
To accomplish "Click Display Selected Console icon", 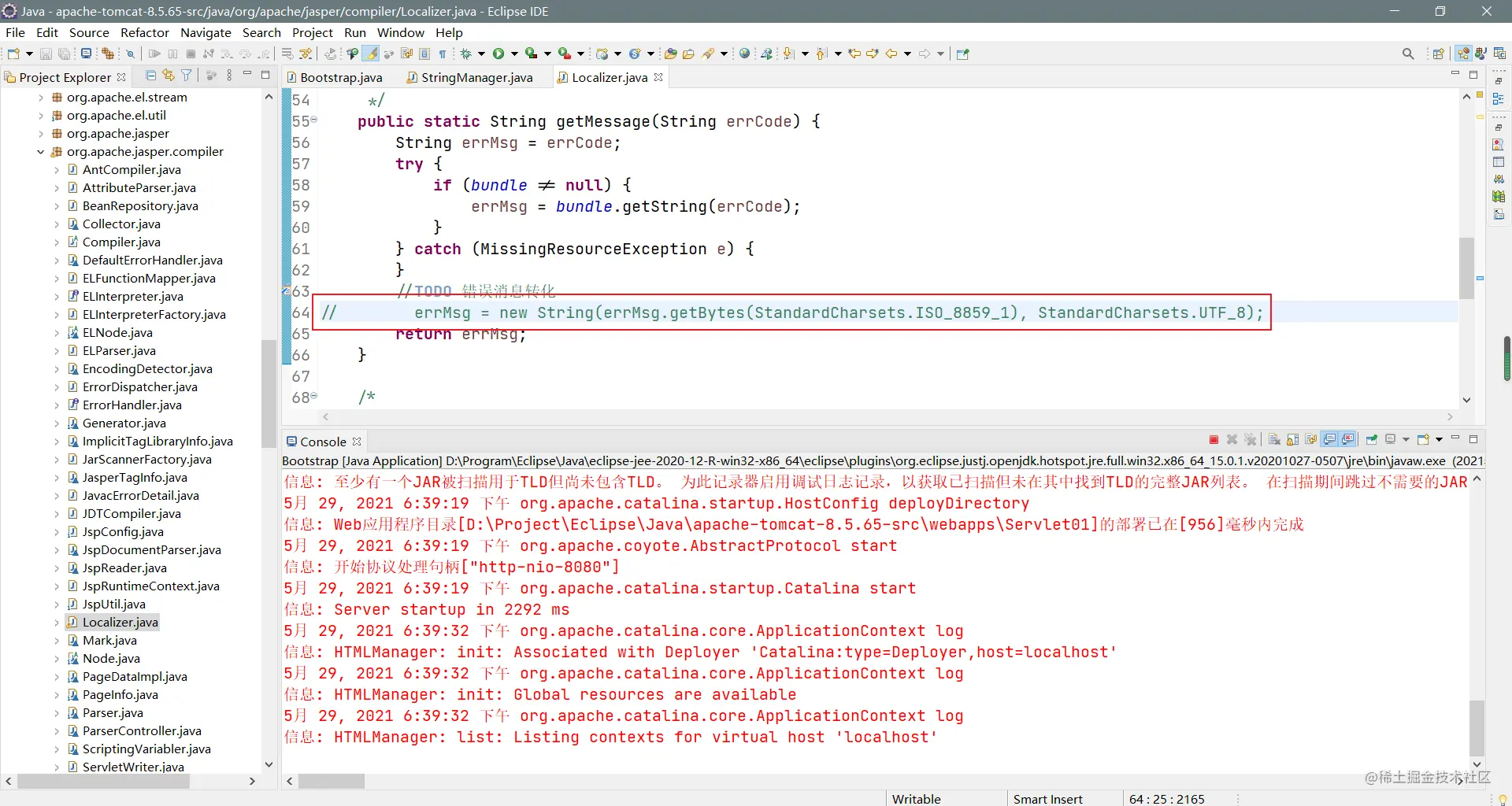I will [1390, 439].
